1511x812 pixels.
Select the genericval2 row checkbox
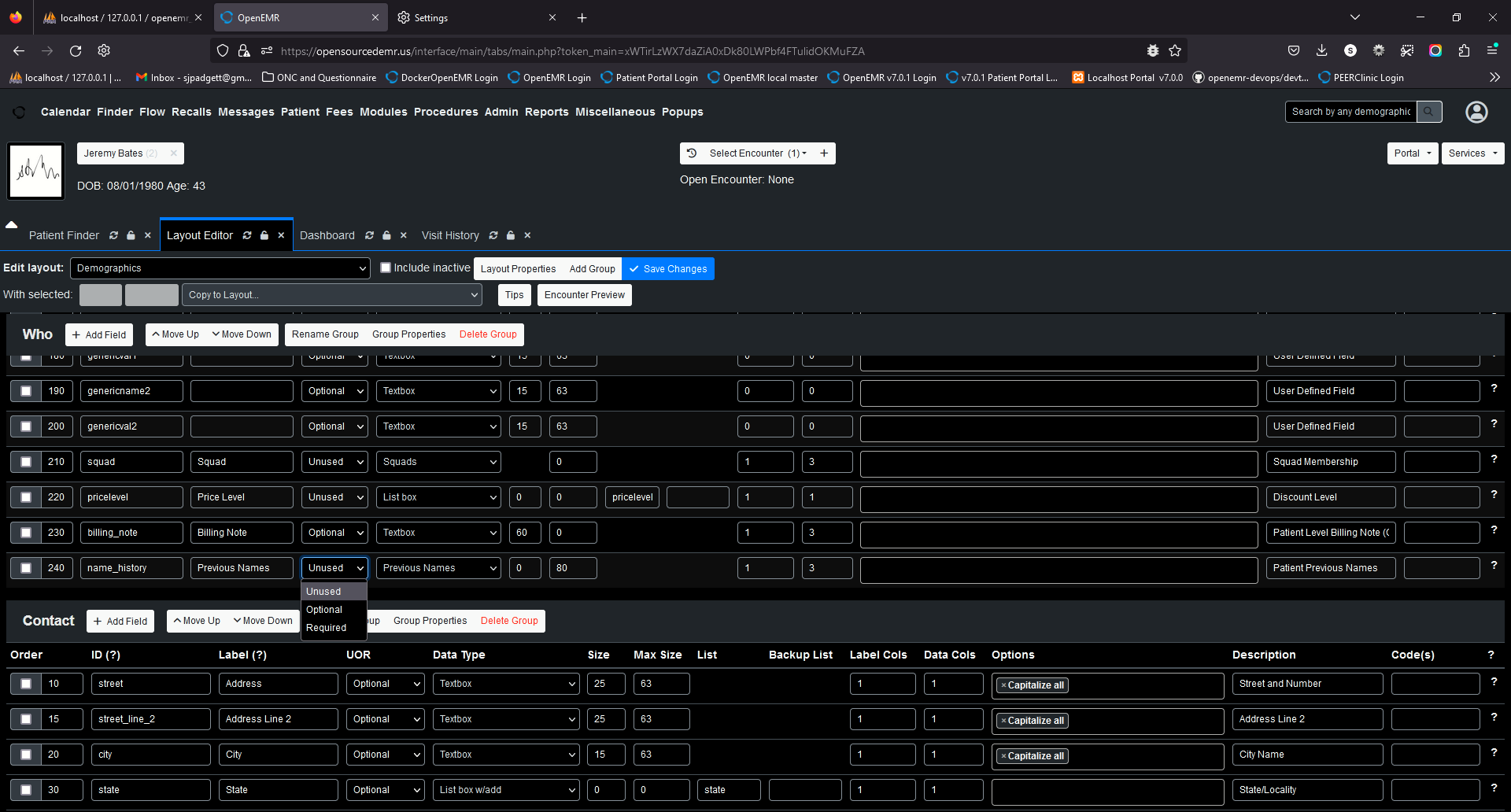pos(26,426)
